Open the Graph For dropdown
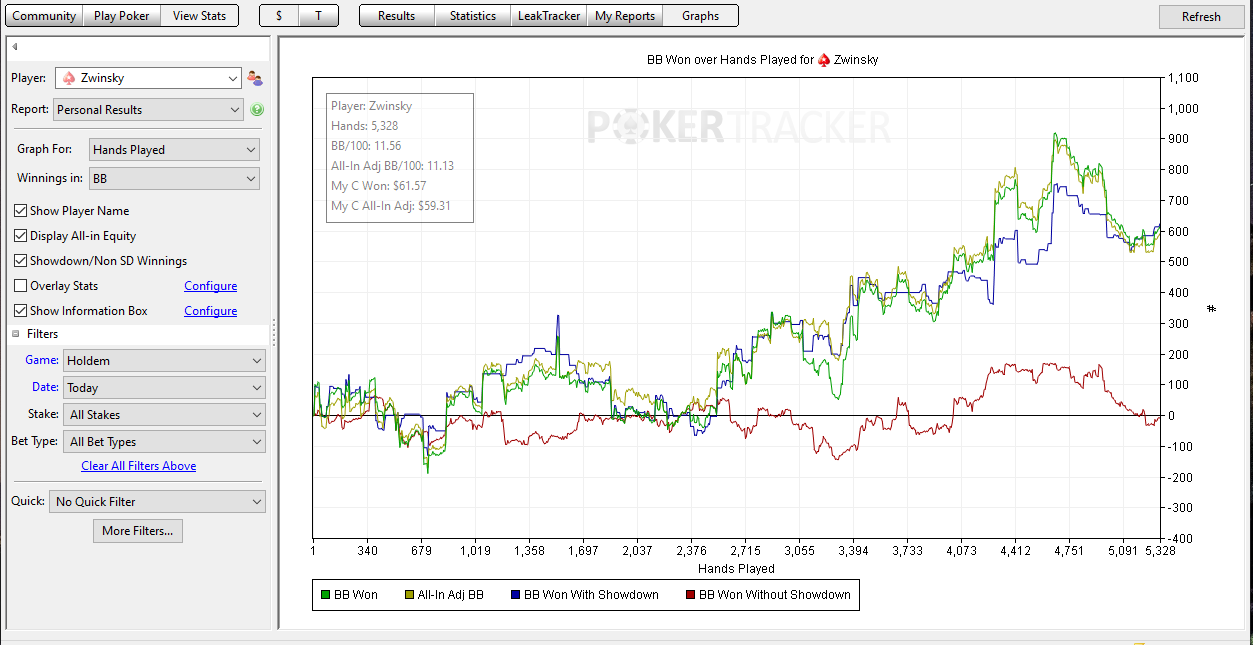Screen dimensions: 1253x645 (x=174, y=150)
